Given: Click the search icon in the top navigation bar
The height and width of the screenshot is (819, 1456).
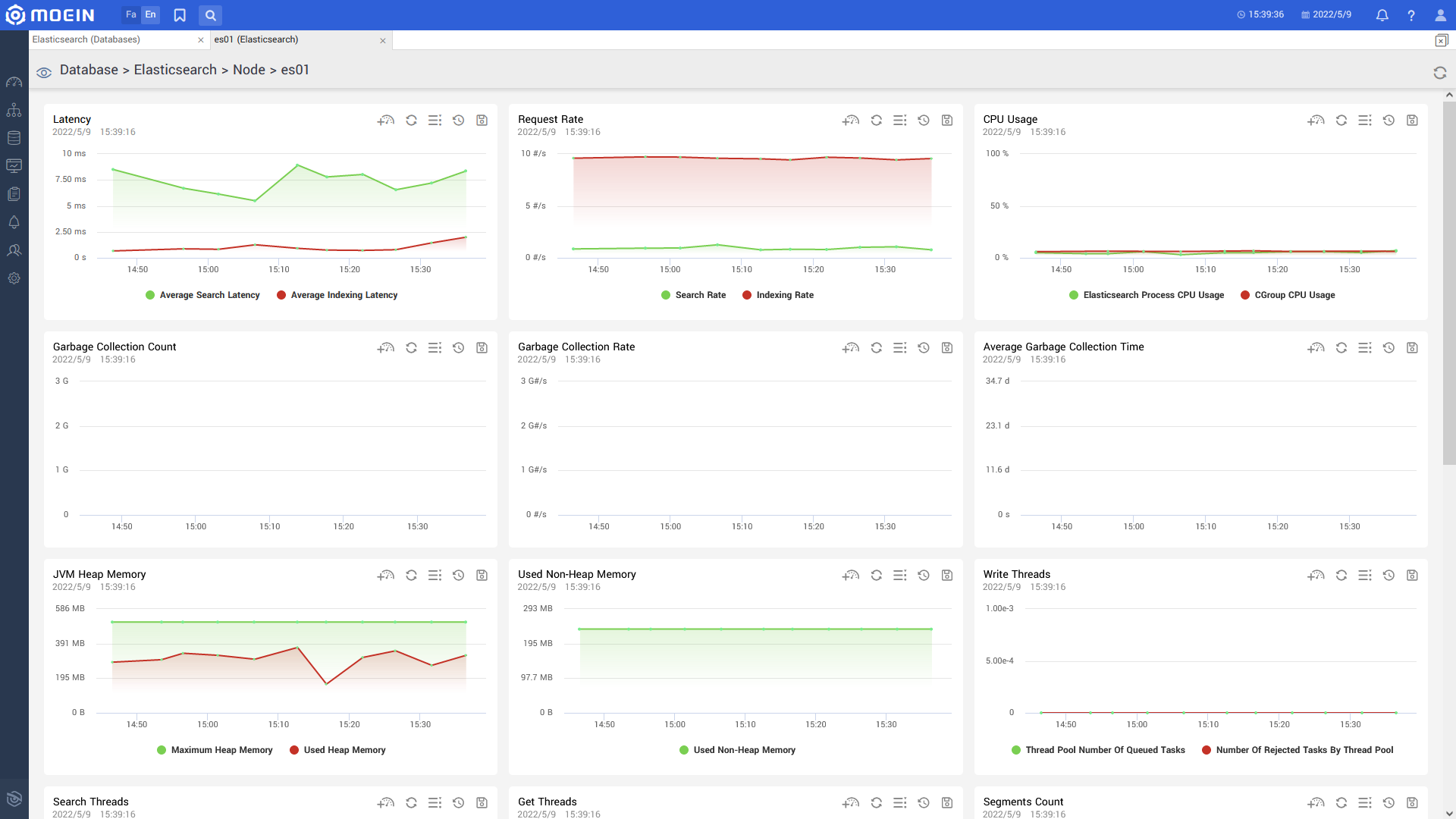Looking at the screenshot, I should 211,15.
